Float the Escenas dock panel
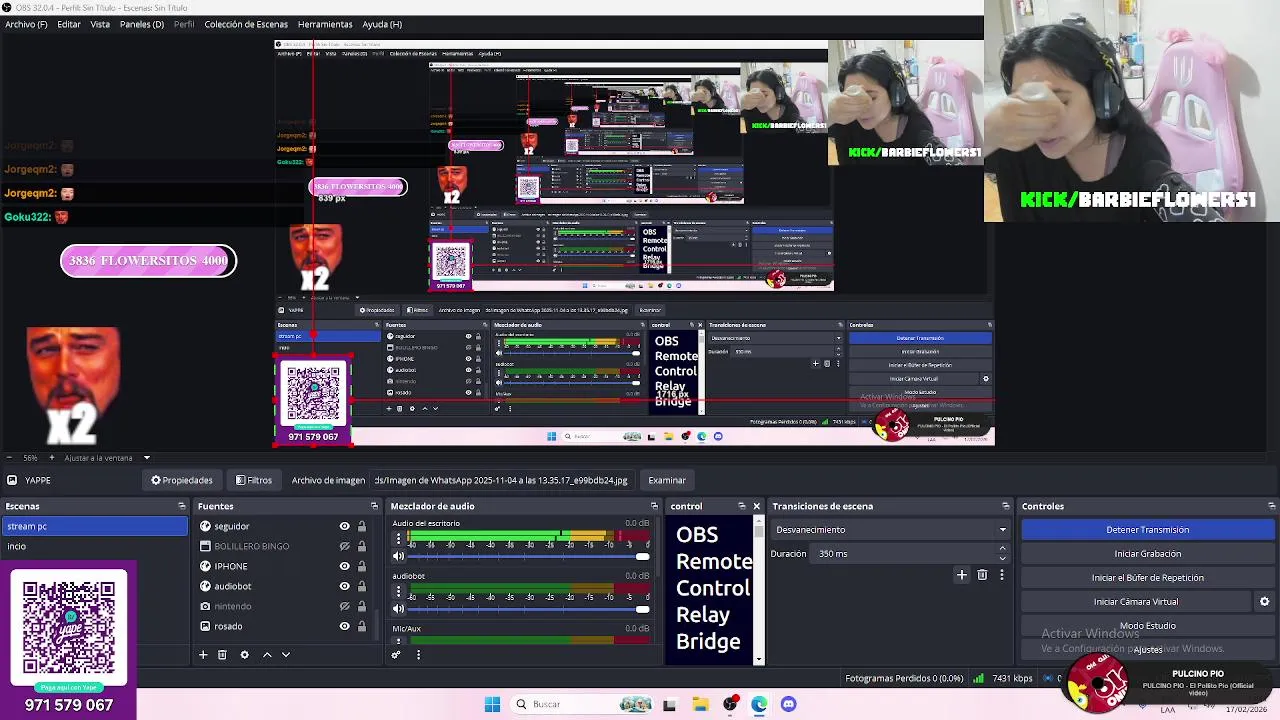The height and width of the screenshot is (720, 1280). (181, 506)
